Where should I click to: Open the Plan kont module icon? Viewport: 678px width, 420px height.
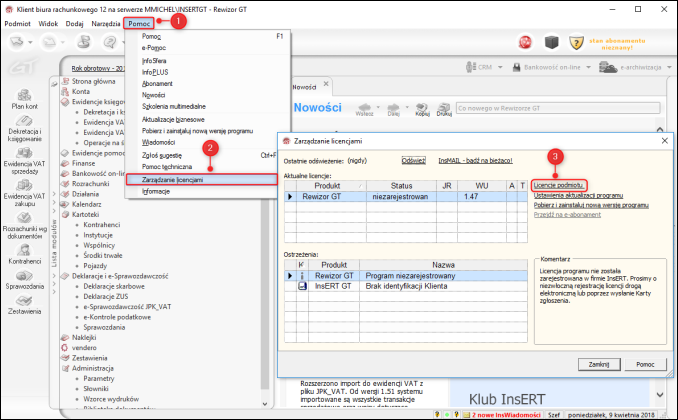point(24,95)
